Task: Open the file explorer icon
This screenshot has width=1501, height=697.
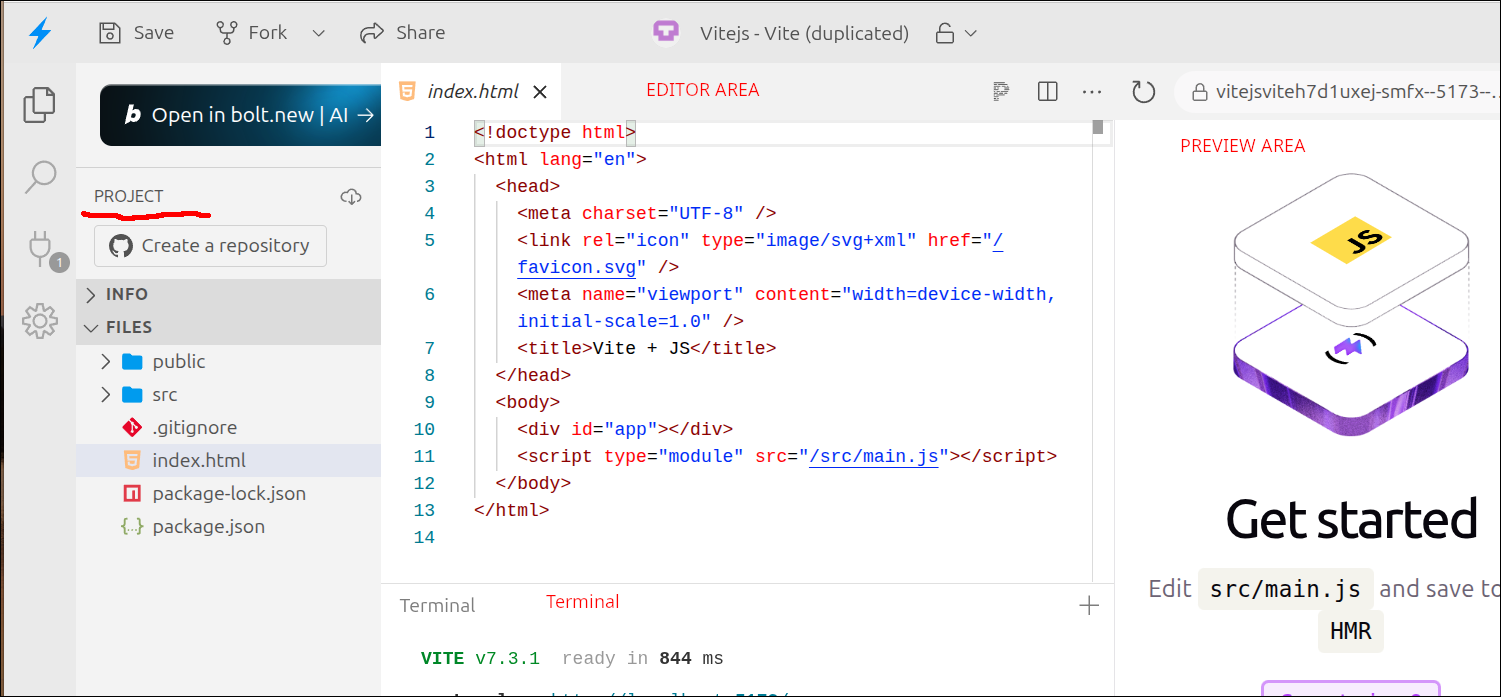Action: tap(39, 105)
